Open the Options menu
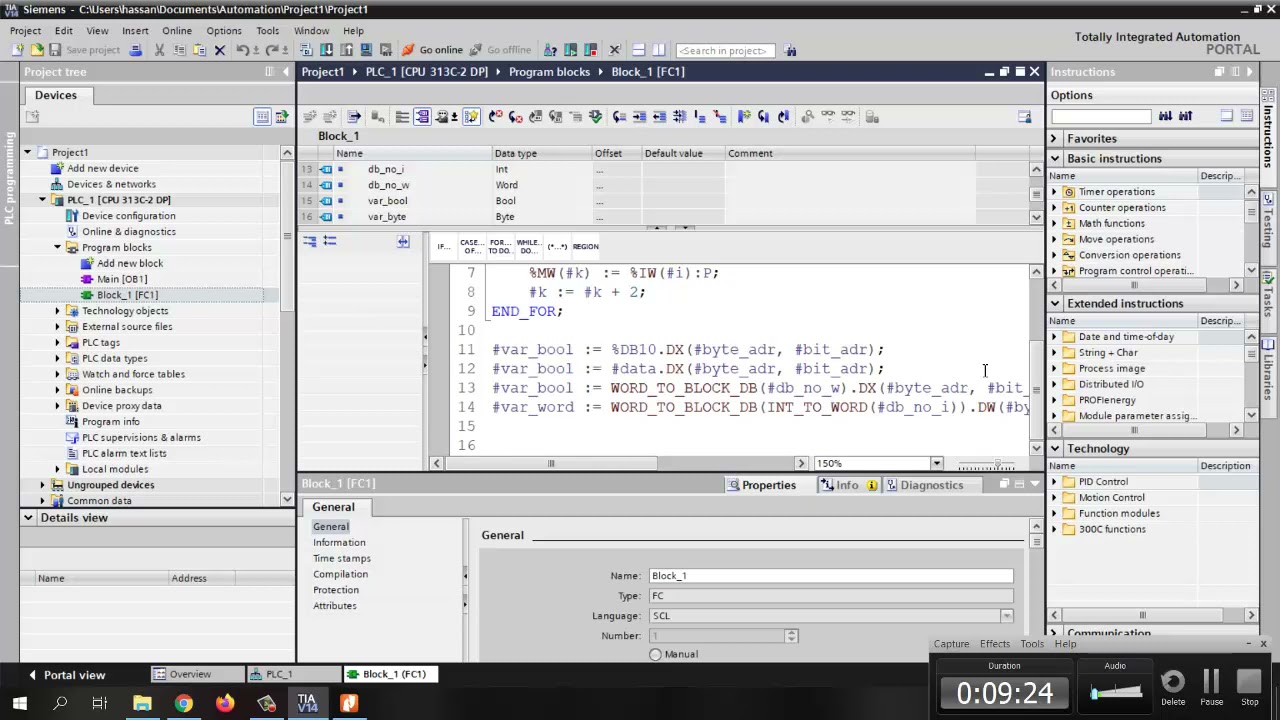 pyautogui.click(x=224, y=31)
